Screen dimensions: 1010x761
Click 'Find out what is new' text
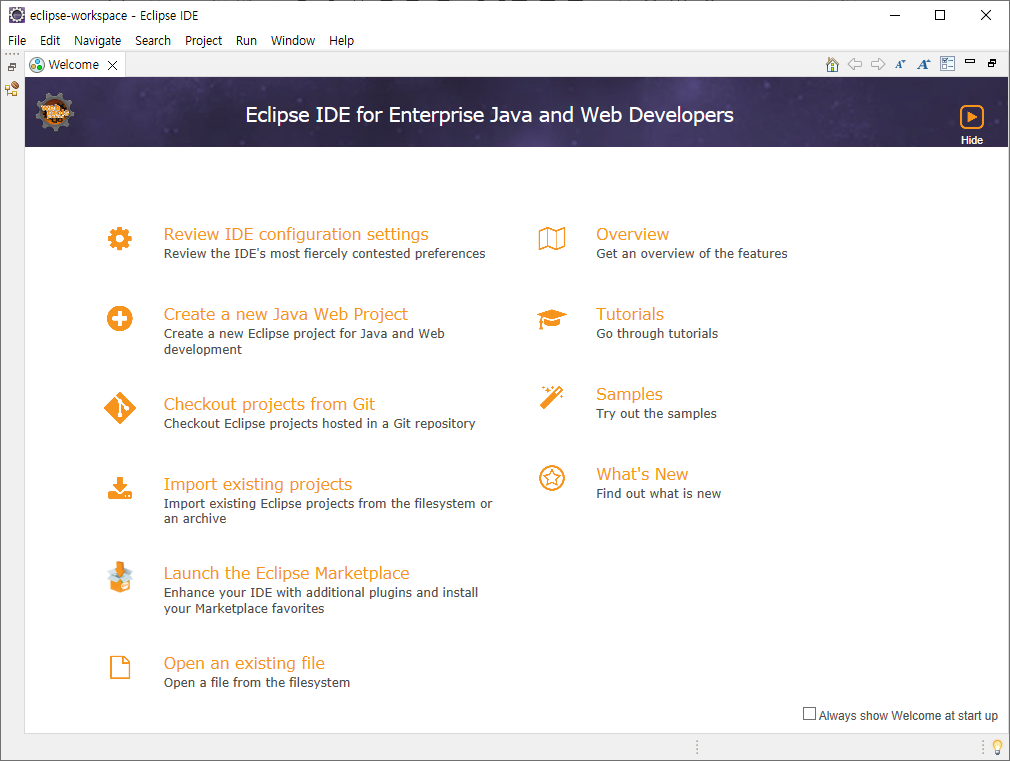coord(658,493)
